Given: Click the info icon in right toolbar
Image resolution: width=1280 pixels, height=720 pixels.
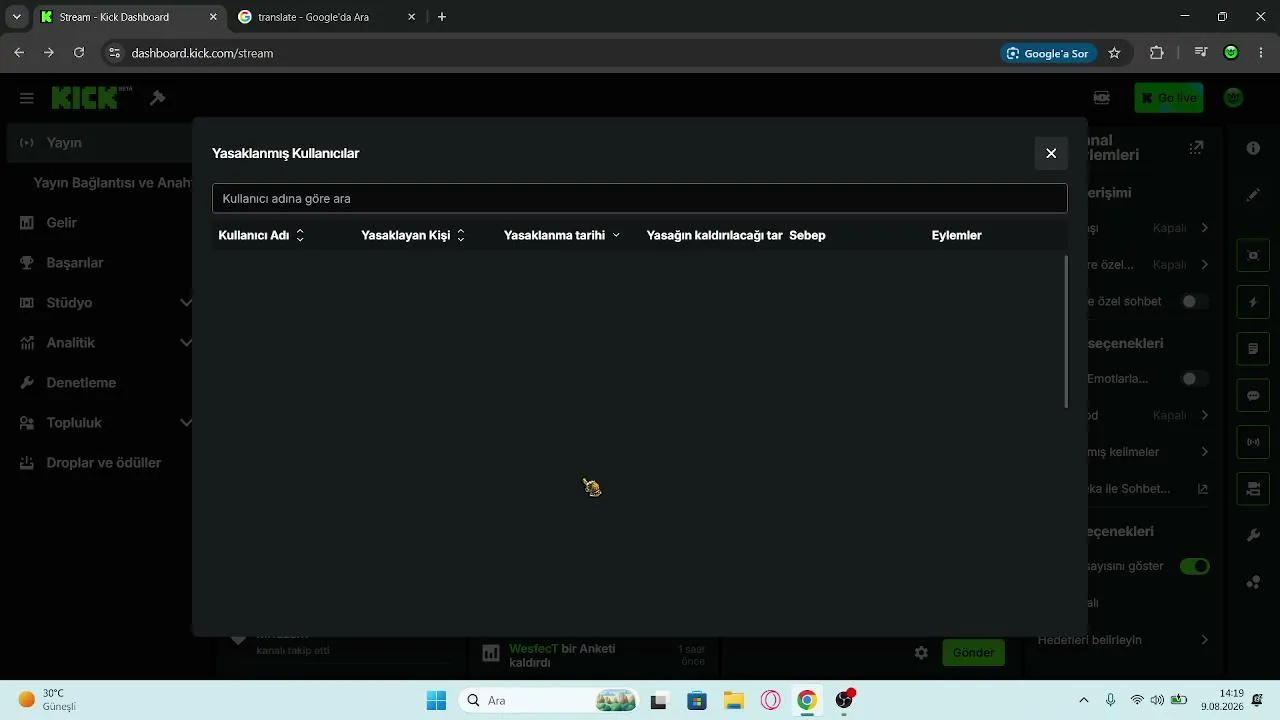Looking at the screenshot, I should pos(1253,148).
